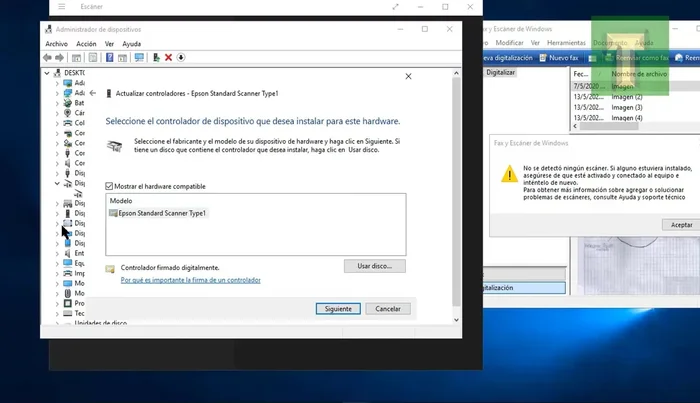Viewport: 700px width, 403px height.
Task: Click the scroll up arrow in Device Manager
Action: (x=456, y=73)
